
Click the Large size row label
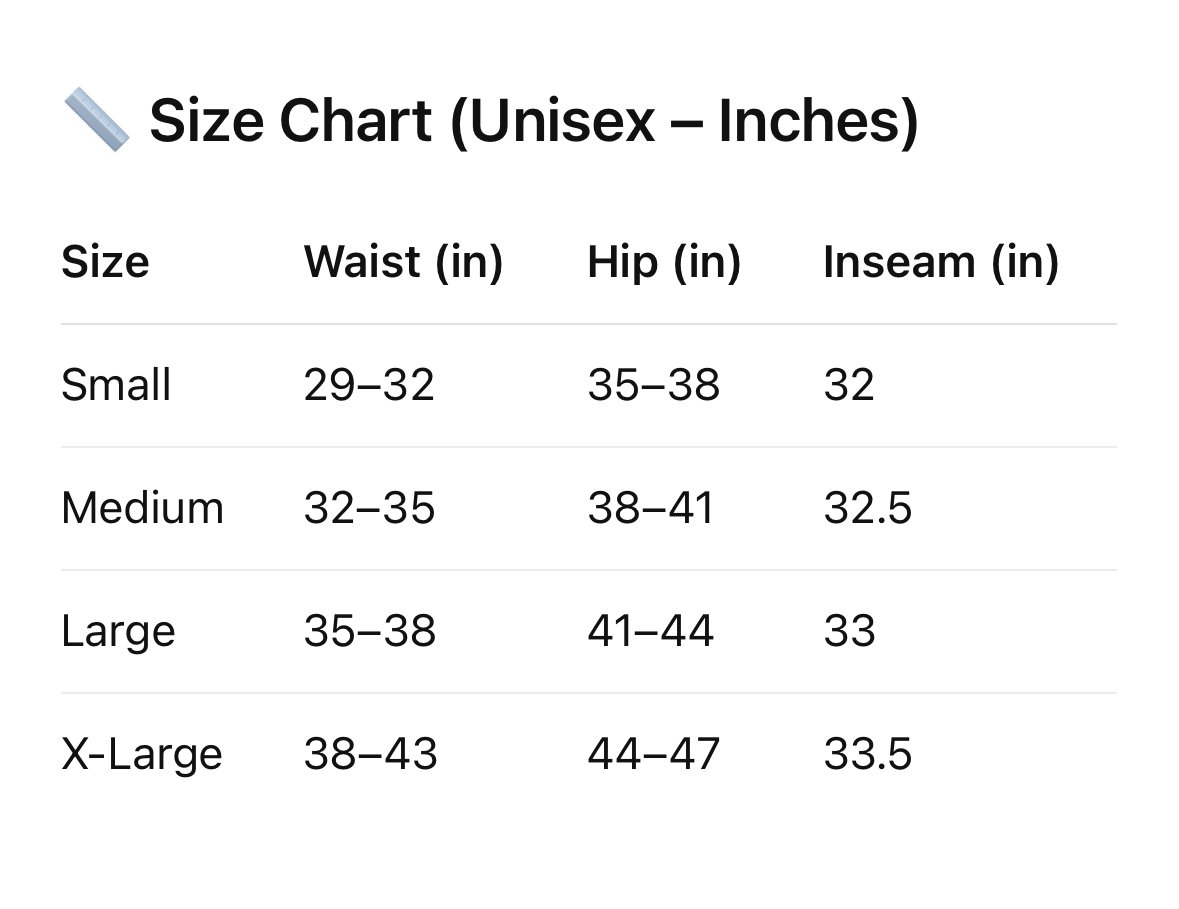point(118,632)
